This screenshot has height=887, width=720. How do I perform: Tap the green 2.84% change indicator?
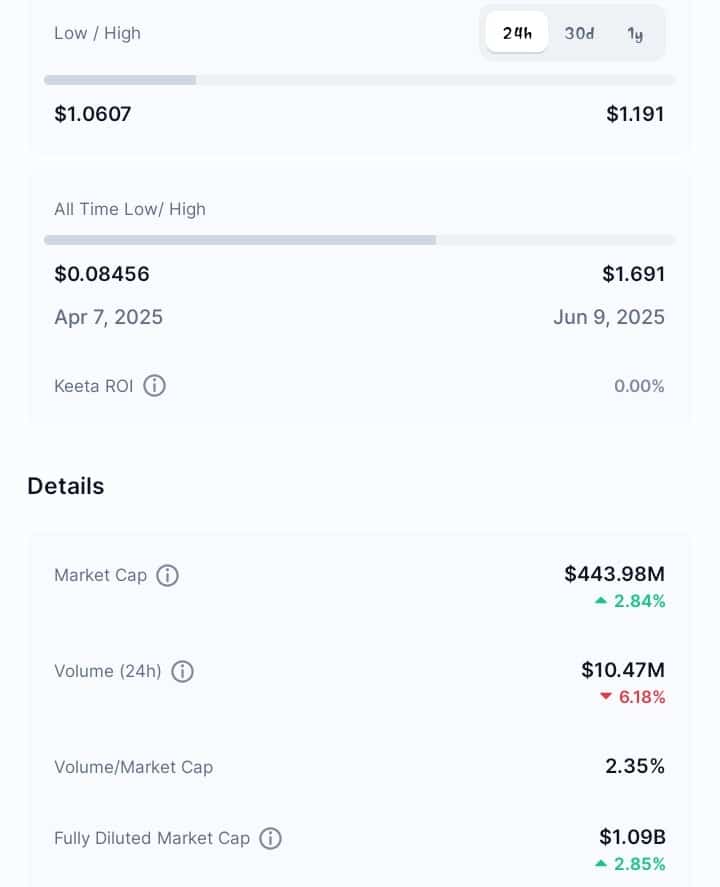[630, 601]
